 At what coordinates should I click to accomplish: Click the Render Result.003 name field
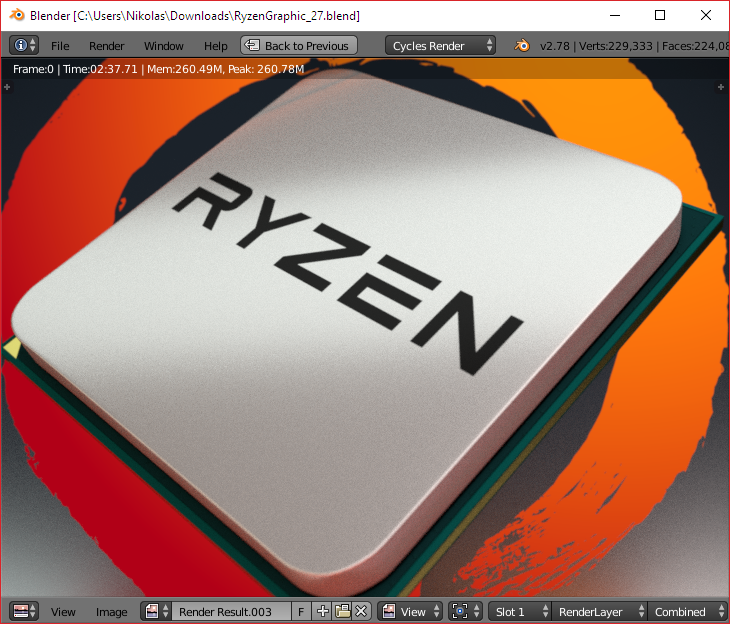pos(231,611)
